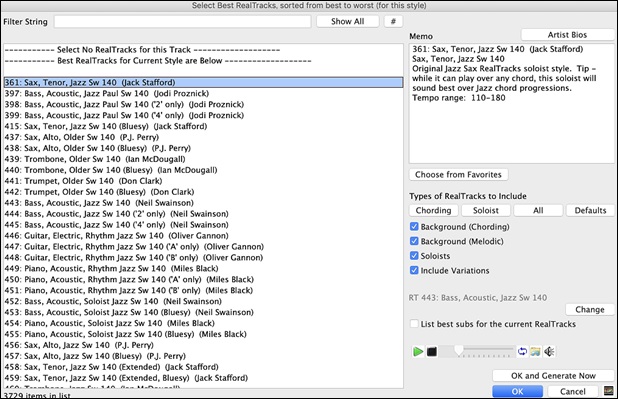The width and height of the screenshot is (618, 399).
Task: Play the RealTracks demo with green play button
Action: click(418, 351)
